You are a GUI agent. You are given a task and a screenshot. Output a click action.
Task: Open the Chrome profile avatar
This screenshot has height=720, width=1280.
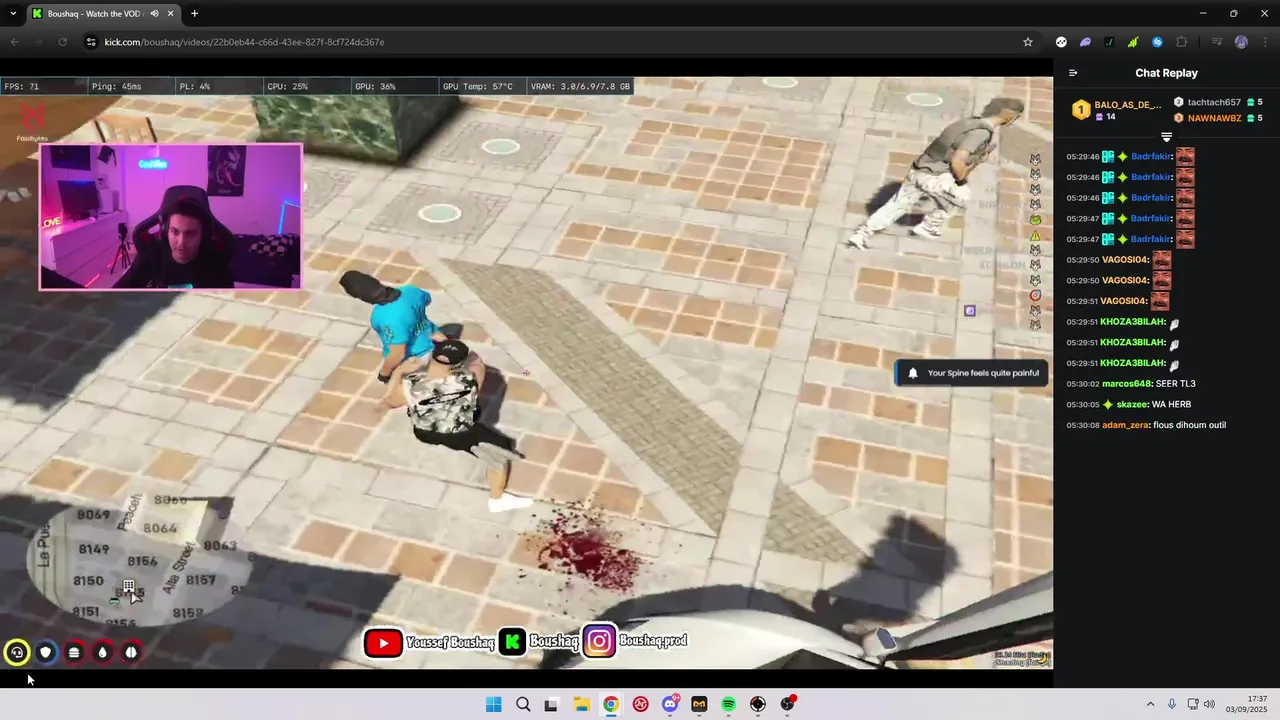(1241, 42)
